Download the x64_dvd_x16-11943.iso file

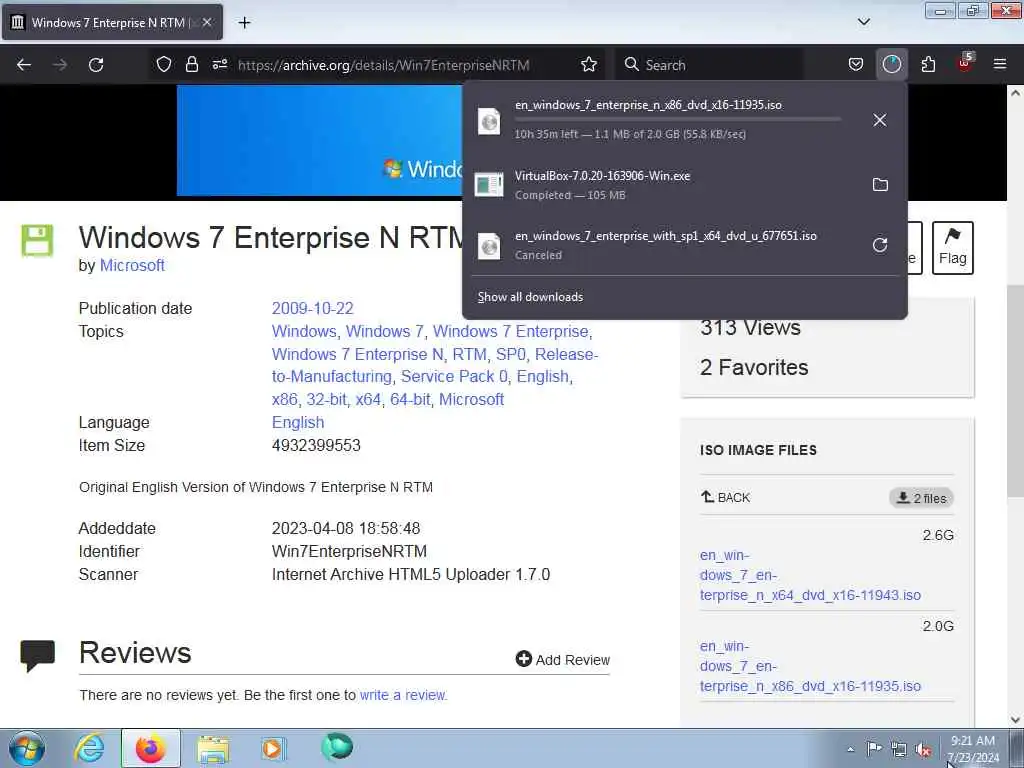810,575
